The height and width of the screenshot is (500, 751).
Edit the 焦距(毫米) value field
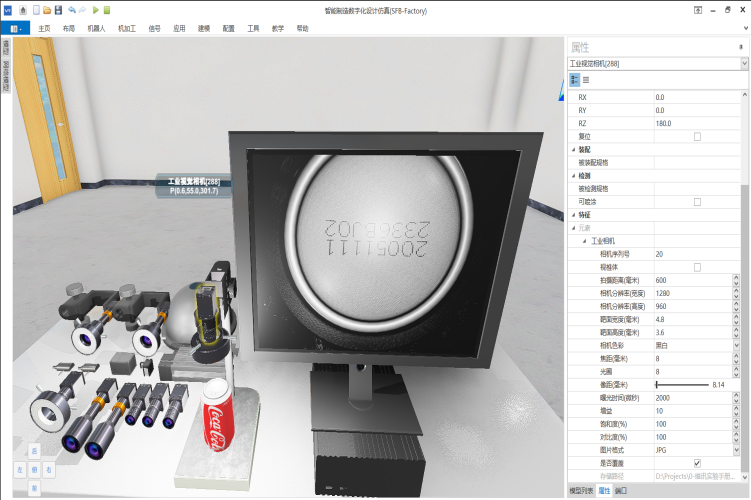click(x=693, y=358)
